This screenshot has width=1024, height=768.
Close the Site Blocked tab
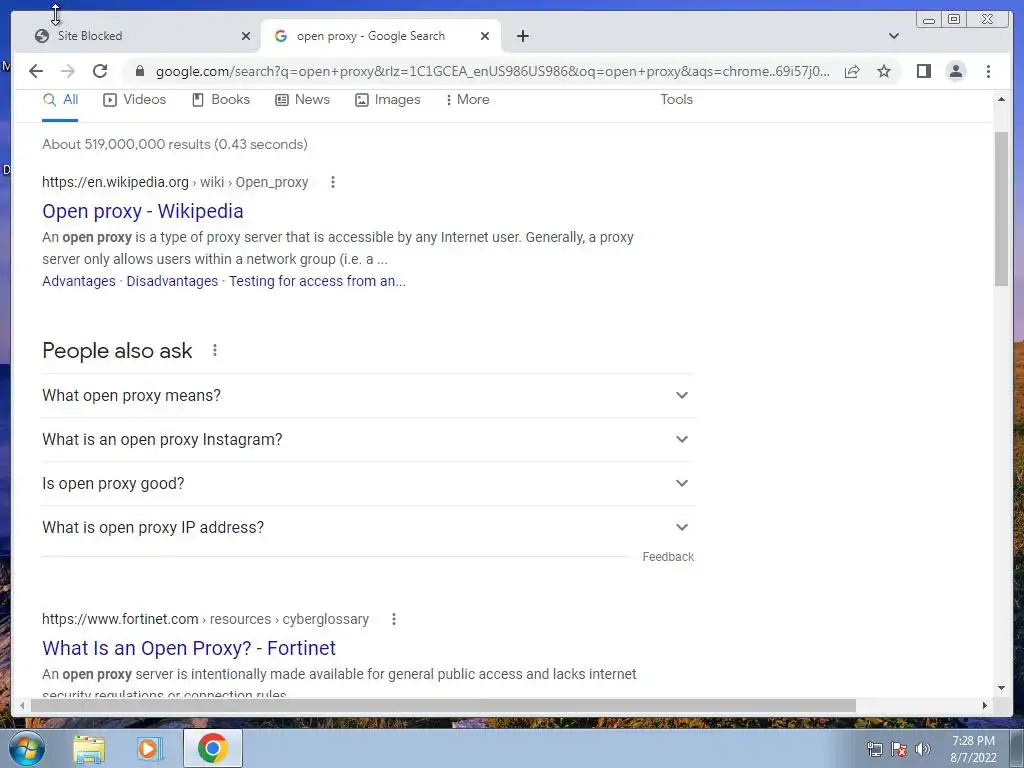(246, 36)
